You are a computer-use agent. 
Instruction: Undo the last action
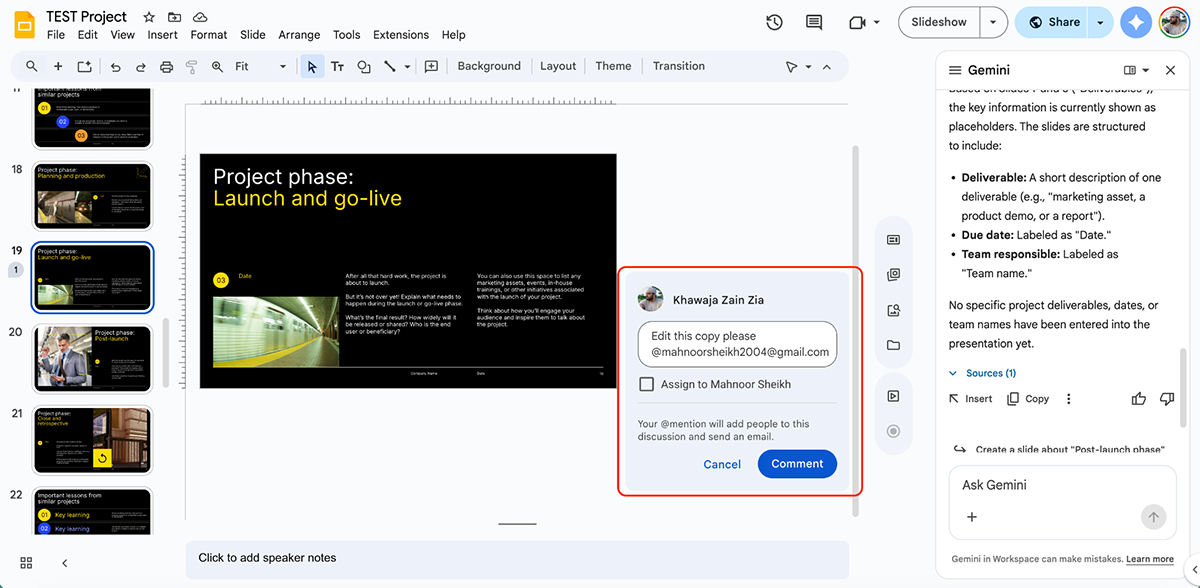117,66
